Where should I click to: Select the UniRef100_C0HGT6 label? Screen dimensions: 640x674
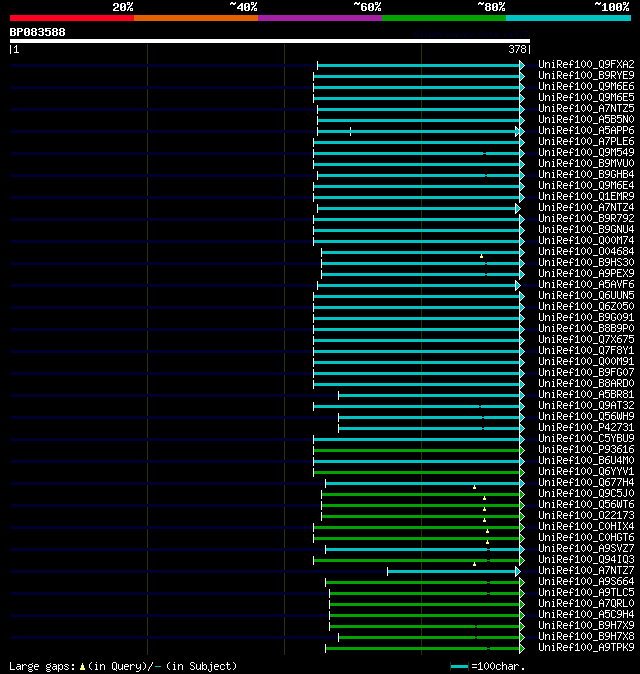click(586, 538)
